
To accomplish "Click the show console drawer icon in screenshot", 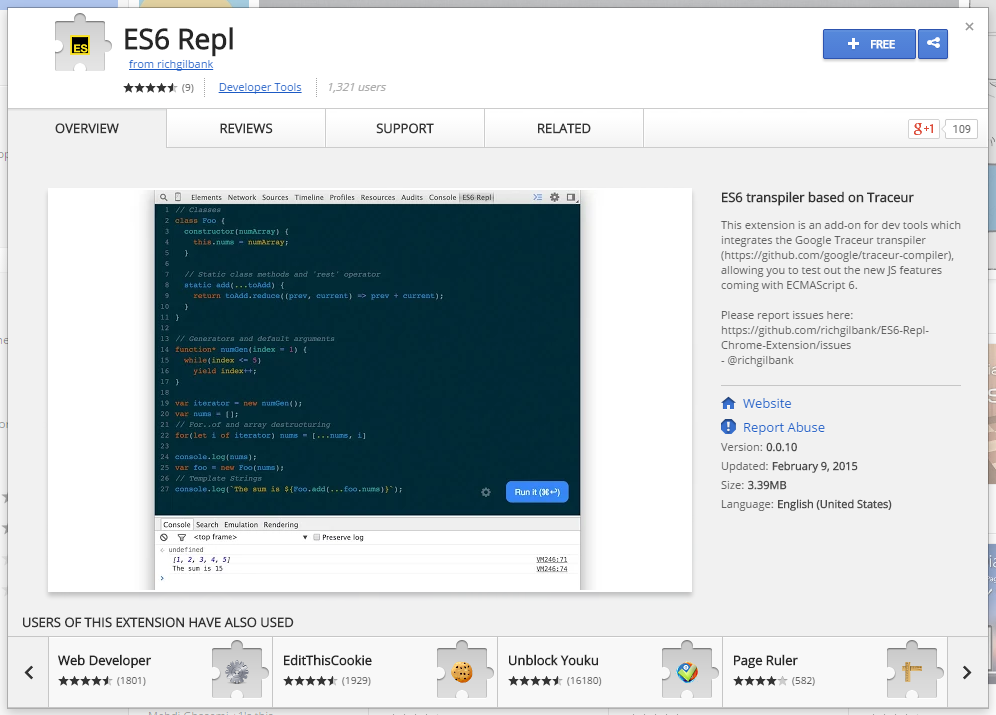I will [537, 197].
